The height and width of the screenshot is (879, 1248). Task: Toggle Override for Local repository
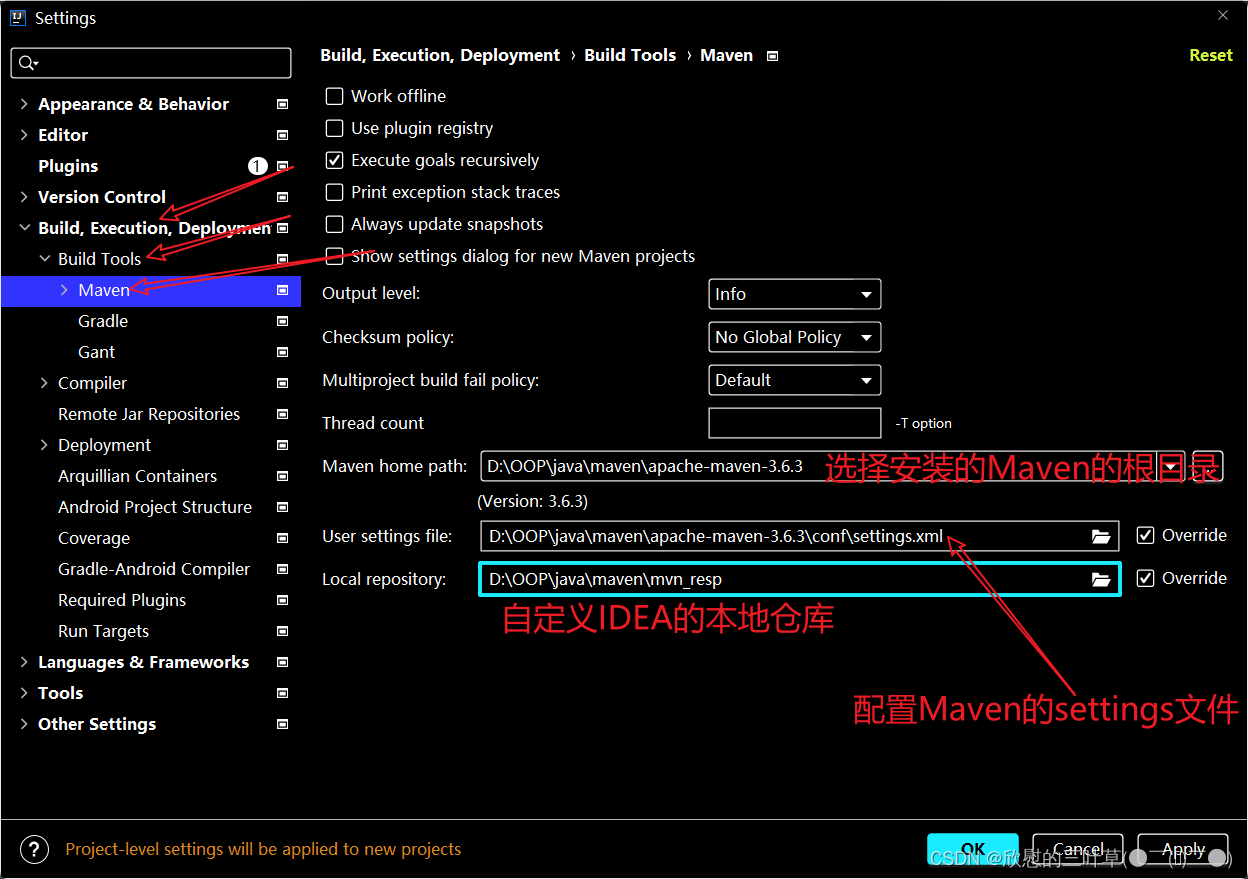1146,578
